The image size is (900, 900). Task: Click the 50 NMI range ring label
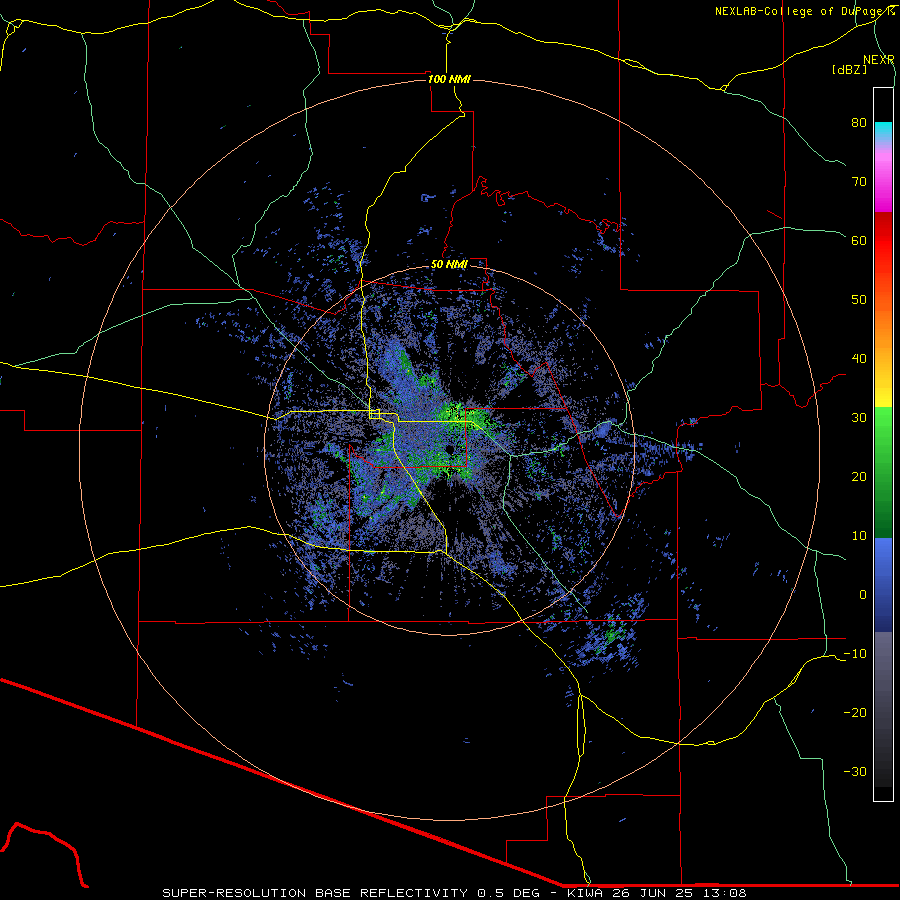(449, 265)
